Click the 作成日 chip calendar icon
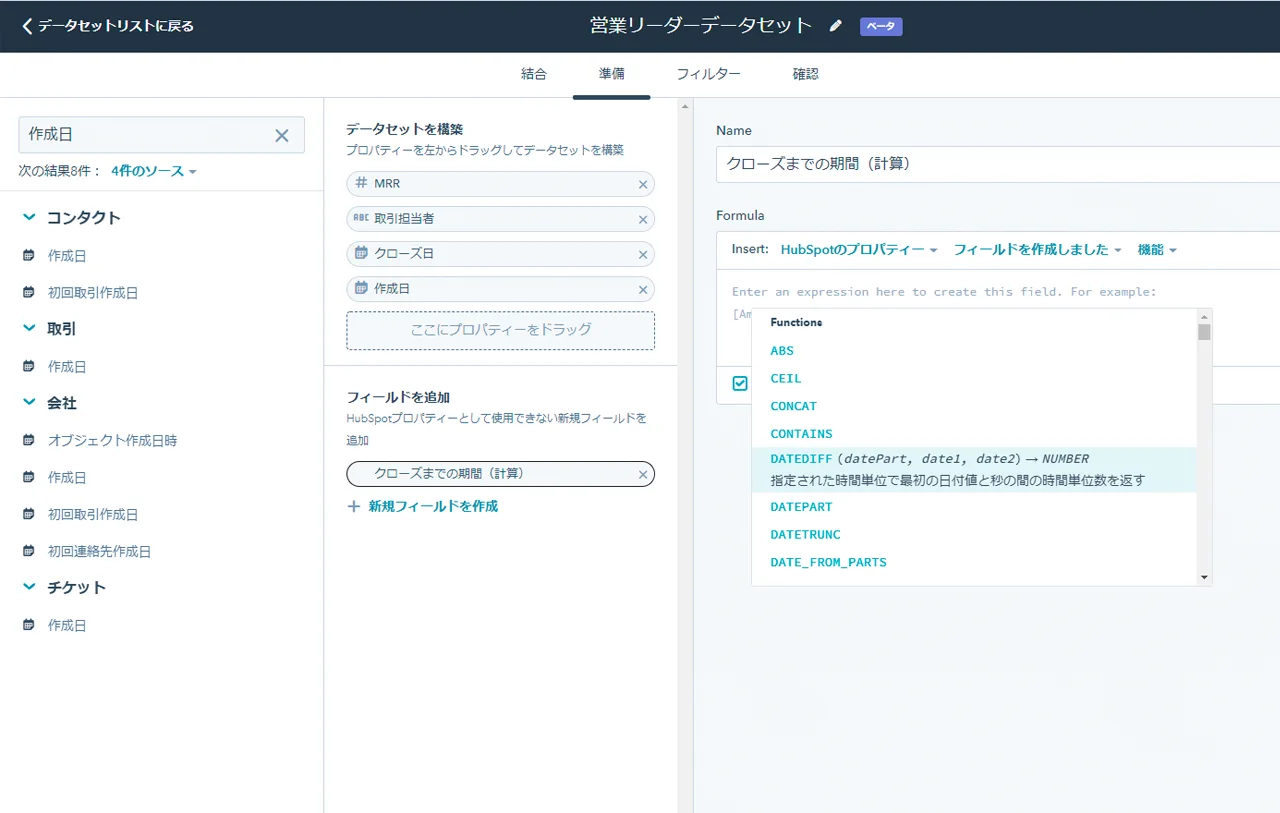 361,288
